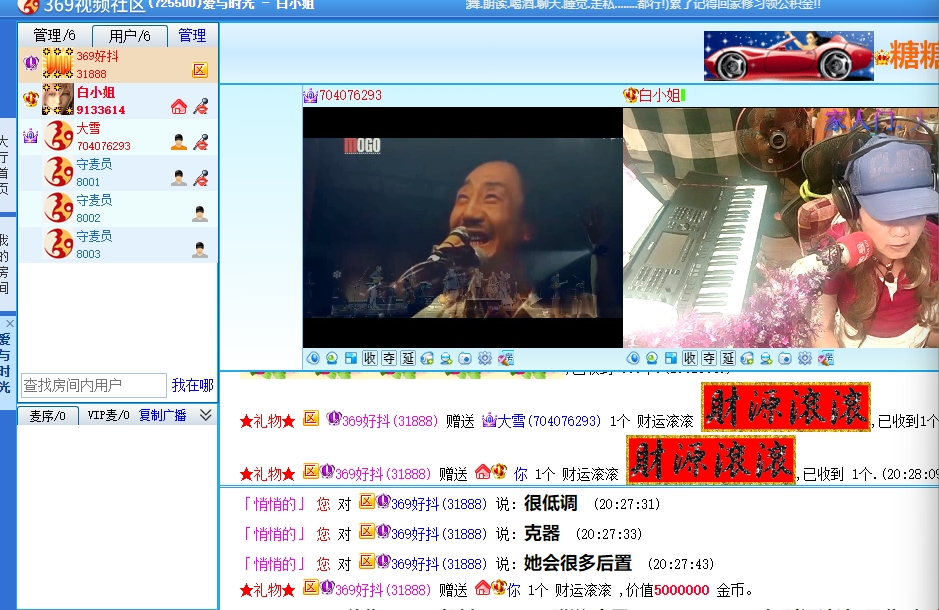Click the music-add icon under the 704076293 video
939x610 pixels.
point(427,359)
